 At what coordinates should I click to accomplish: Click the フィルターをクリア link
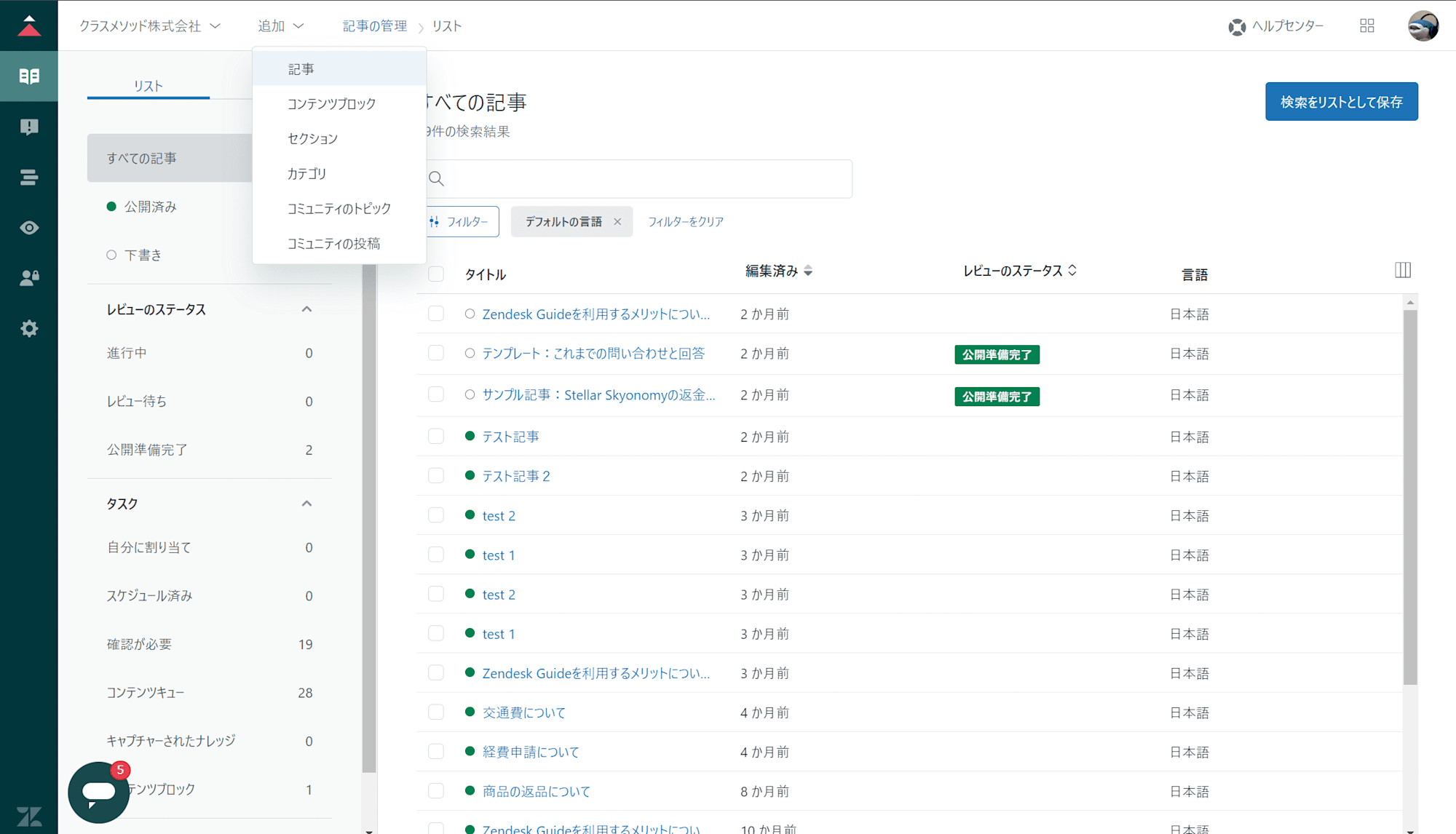click(685, 221)
